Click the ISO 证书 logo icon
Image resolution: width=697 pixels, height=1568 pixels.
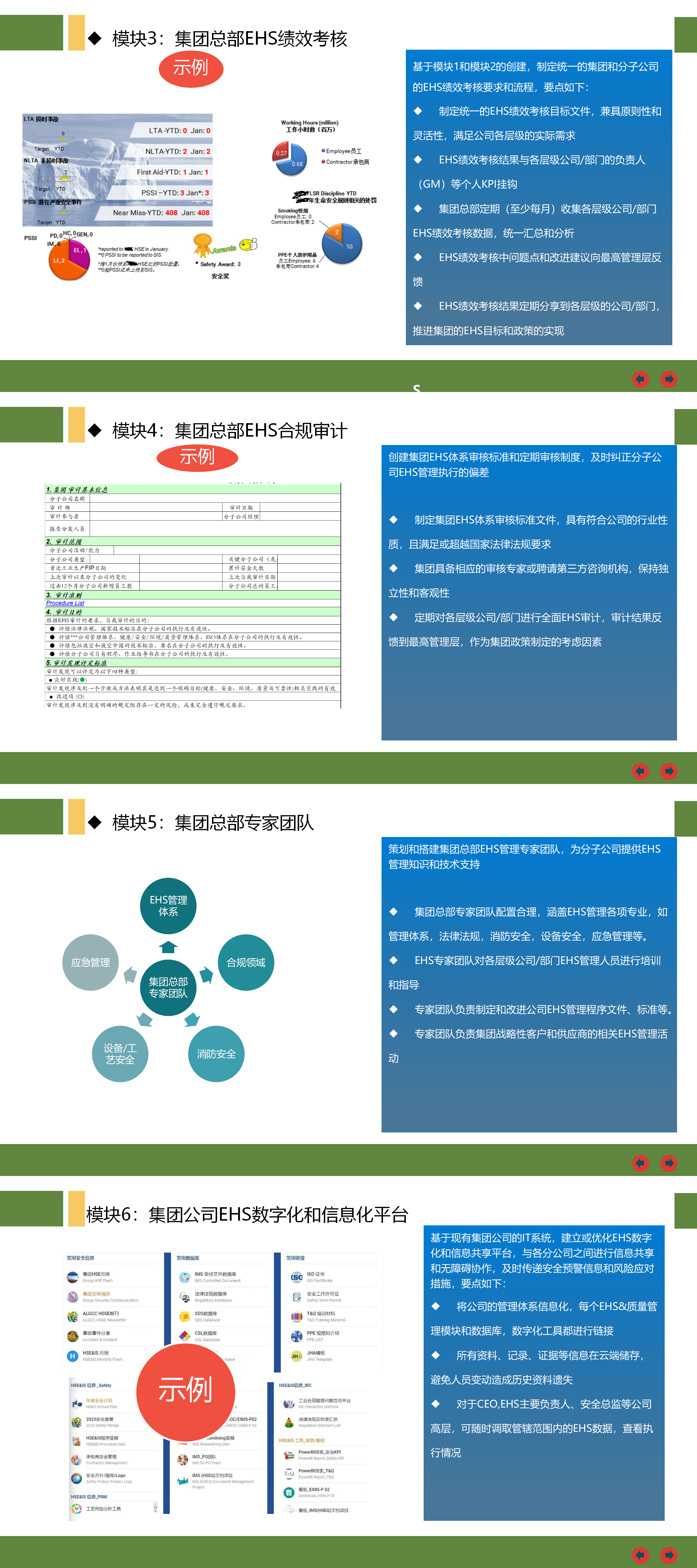point(297,1277)
